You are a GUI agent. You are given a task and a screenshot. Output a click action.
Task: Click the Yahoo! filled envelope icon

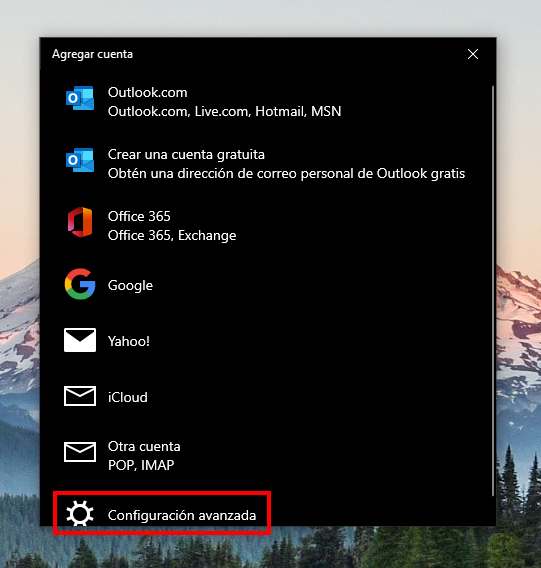pos(80,340)
